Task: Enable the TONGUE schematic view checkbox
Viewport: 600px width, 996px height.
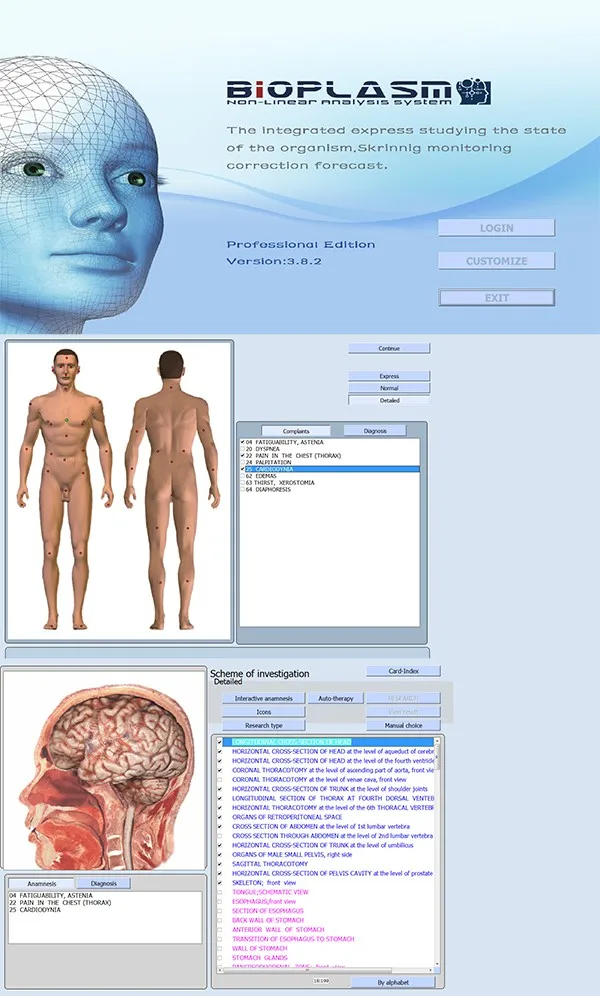Action: click(x=220, y=892)
